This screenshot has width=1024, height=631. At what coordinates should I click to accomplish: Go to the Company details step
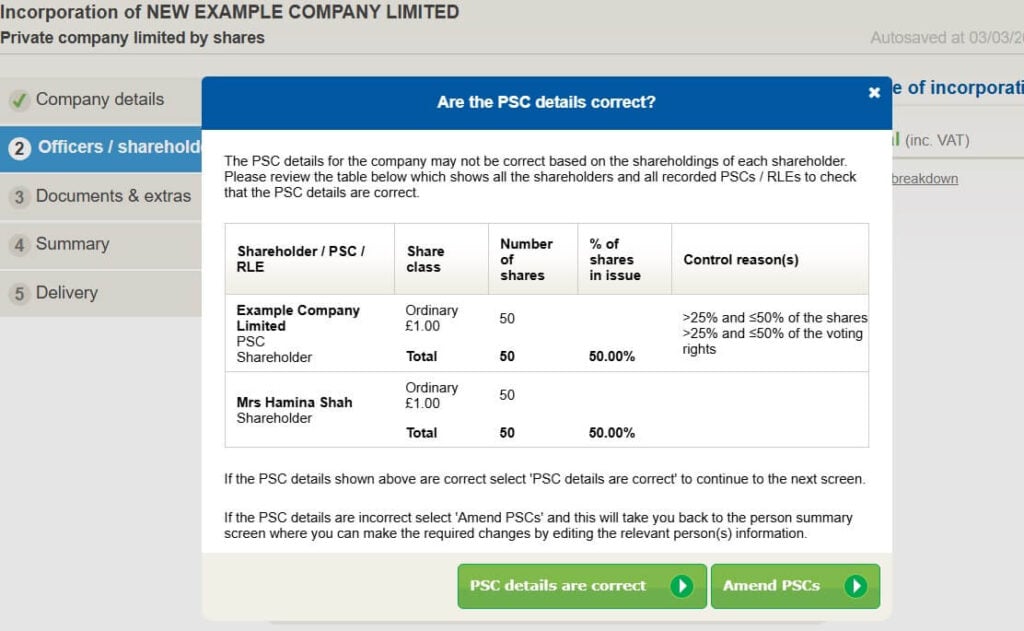coord(99,100)
